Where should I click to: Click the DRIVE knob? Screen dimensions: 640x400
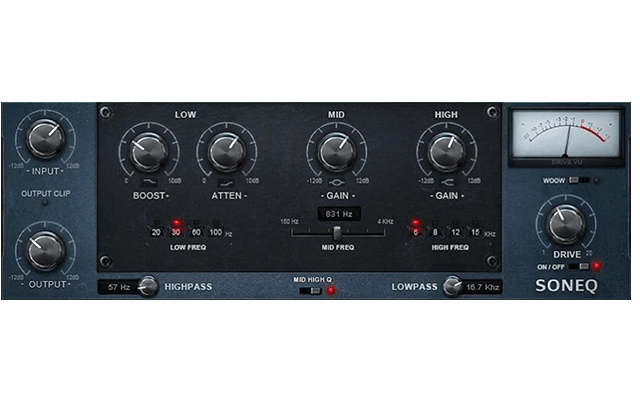point(565,224)
